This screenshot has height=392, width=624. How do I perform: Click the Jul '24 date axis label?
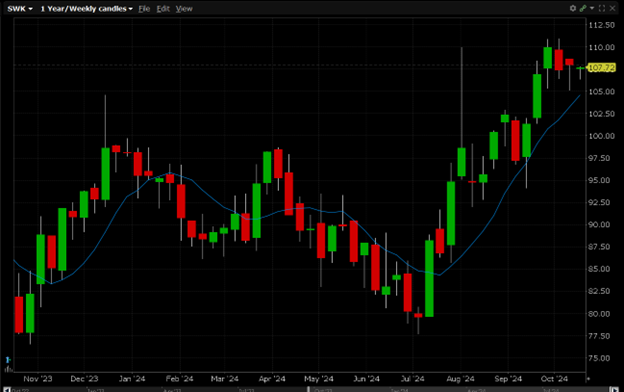tap(412, 378)
